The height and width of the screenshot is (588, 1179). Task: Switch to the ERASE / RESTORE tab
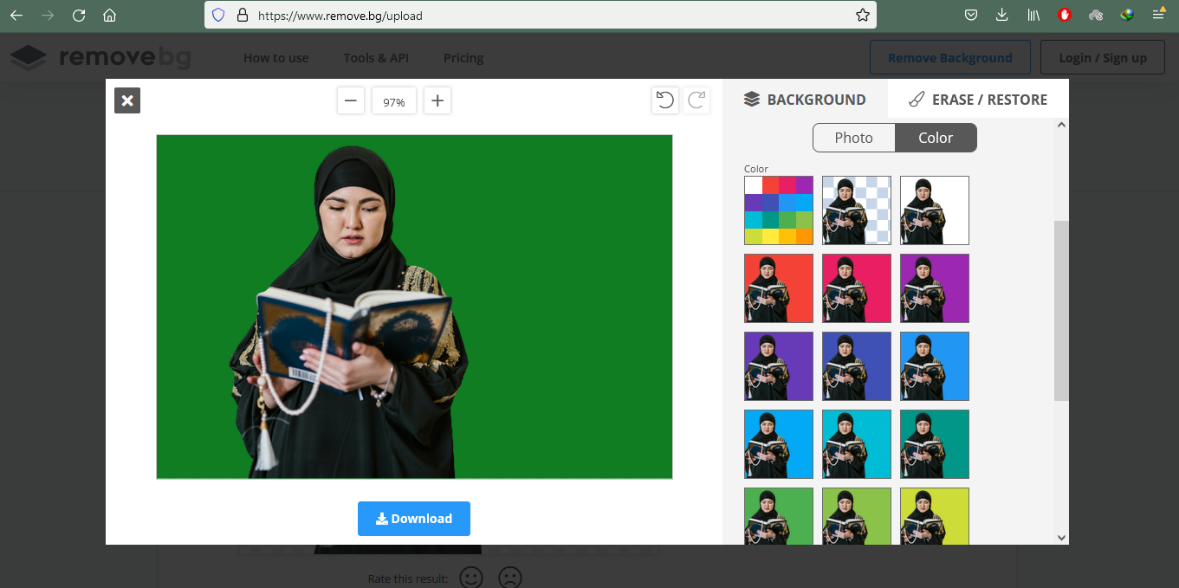(x=978, y=99)
